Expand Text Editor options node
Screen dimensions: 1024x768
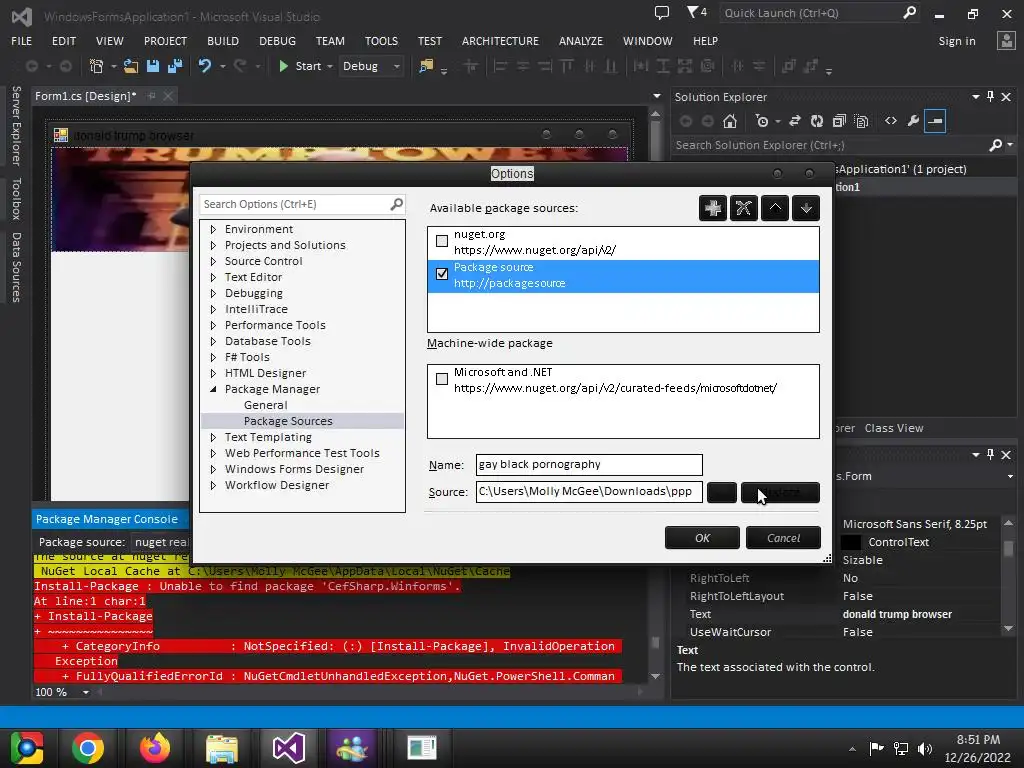213,278
